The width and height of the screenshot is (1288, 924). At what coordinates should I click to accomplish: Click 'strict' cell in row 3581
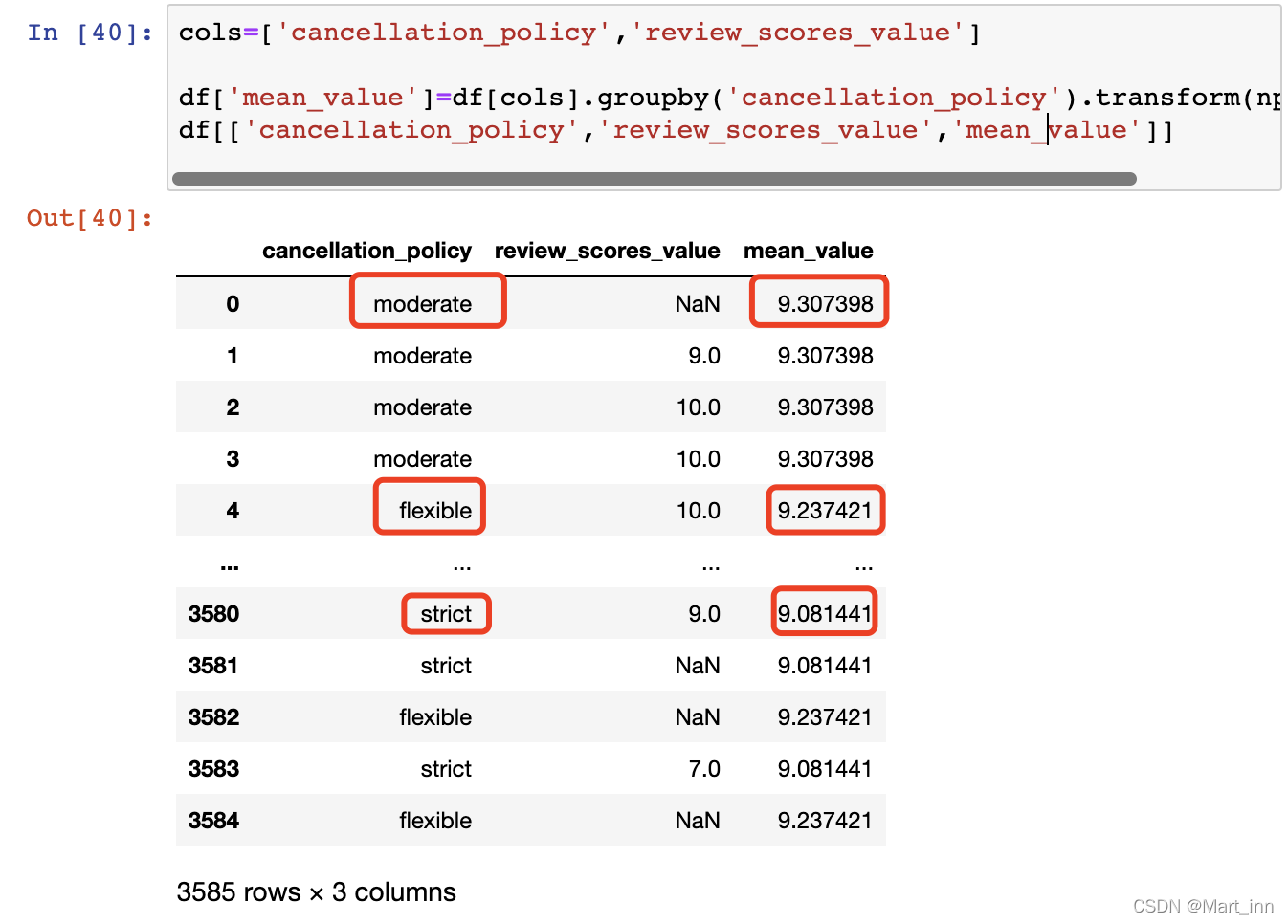(x=446, y=666)
